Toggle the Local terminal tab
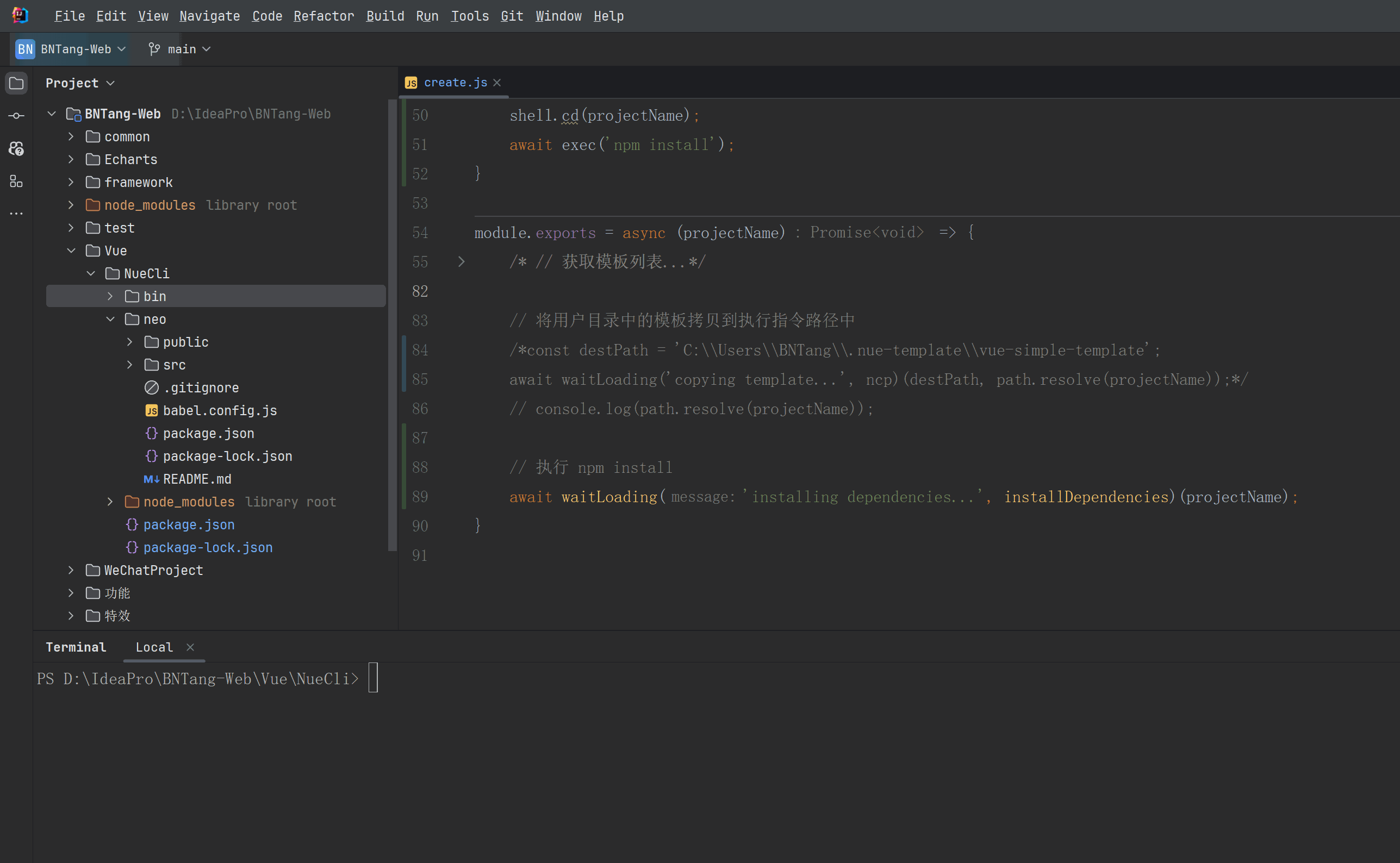The width and height of the screenshot is (1400, 863). [153, 646]
